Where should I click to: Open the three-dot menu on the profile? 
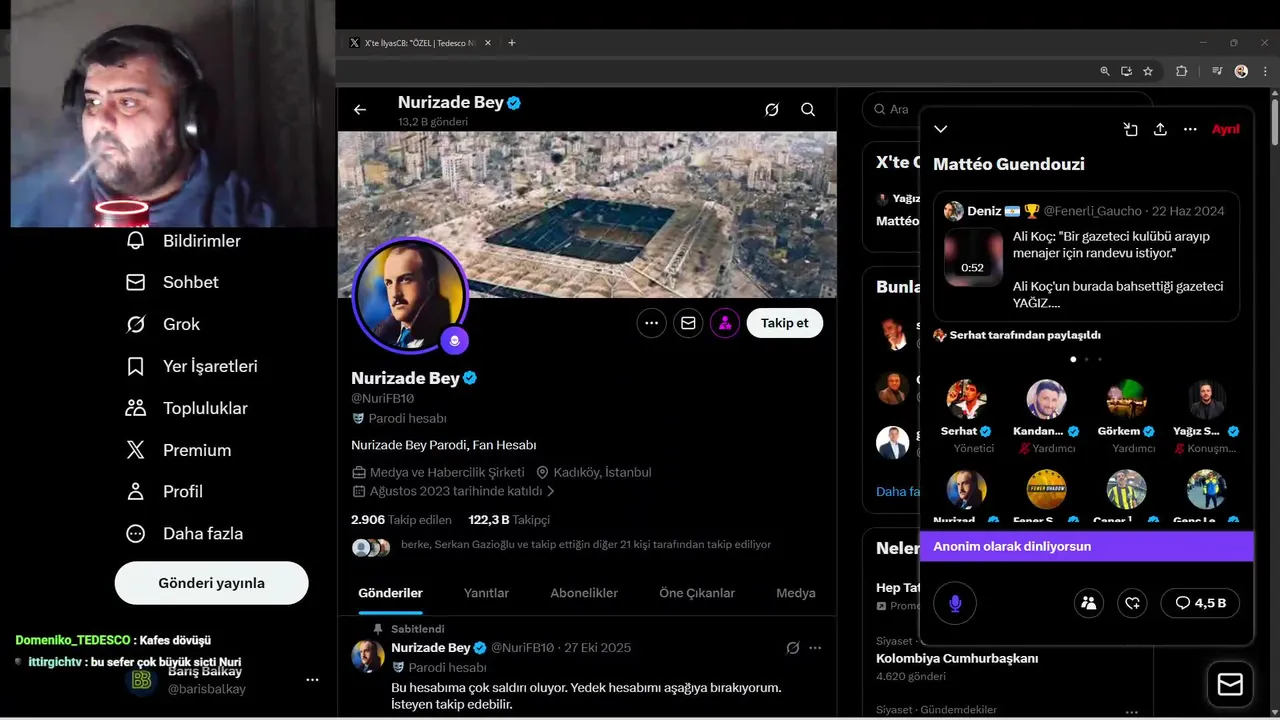651,323
